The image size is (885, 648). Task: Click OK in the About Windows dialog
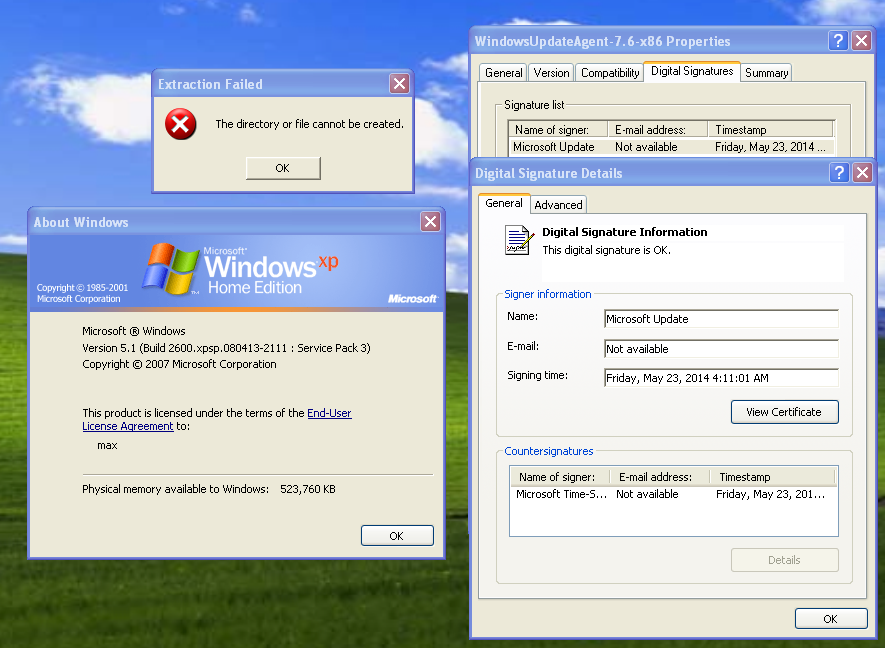tap(397, 536)
